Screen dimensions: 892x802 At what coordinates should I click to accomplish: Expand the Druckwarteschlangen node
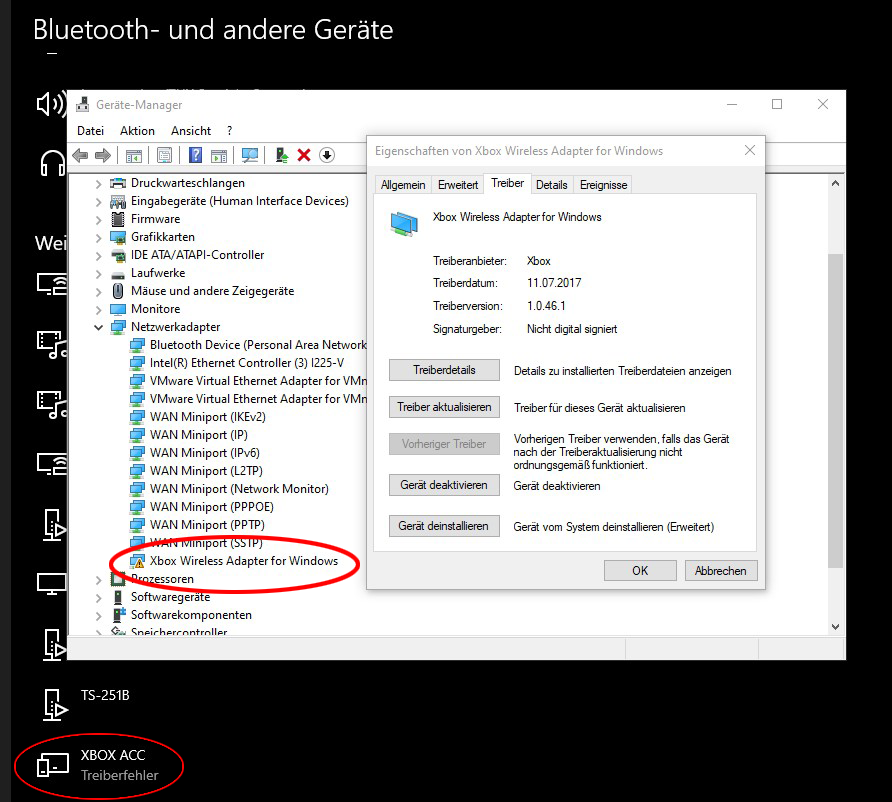98,184
